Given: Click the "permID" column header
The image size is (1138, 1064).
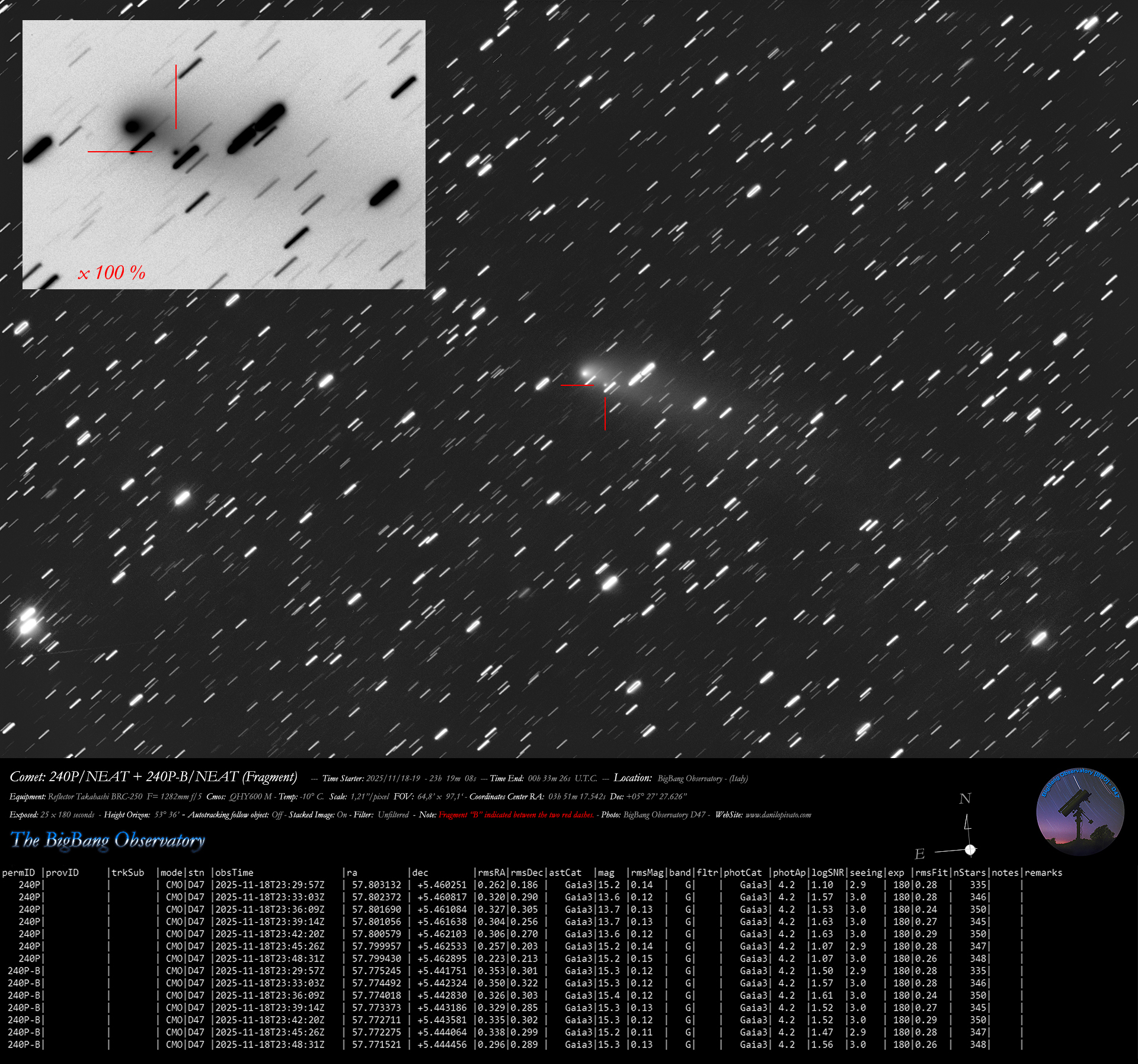Looking at the screenshot, I should (18, 873).
